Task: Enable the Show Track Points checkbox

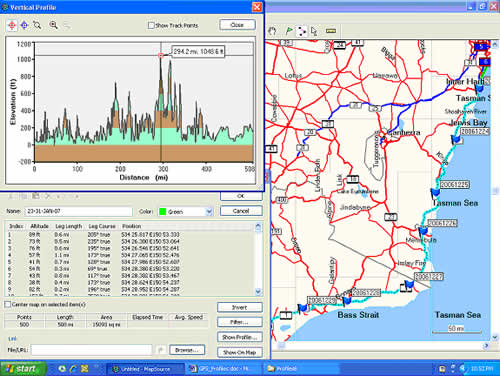Action: (151, 25)
